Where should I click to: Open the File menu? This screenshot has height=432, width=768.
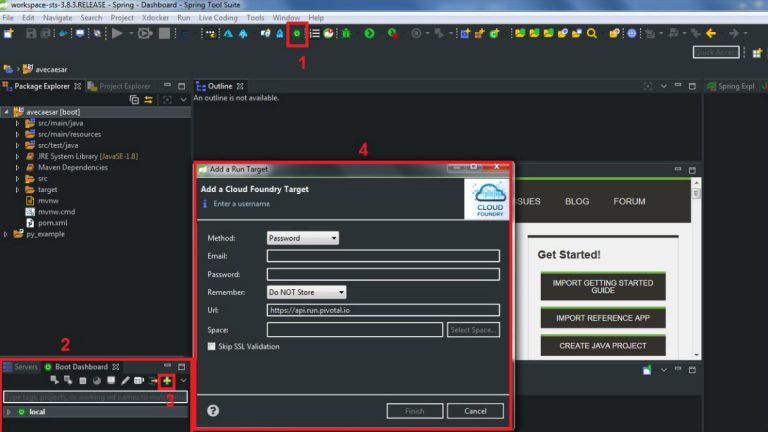(x=8, y=18)
